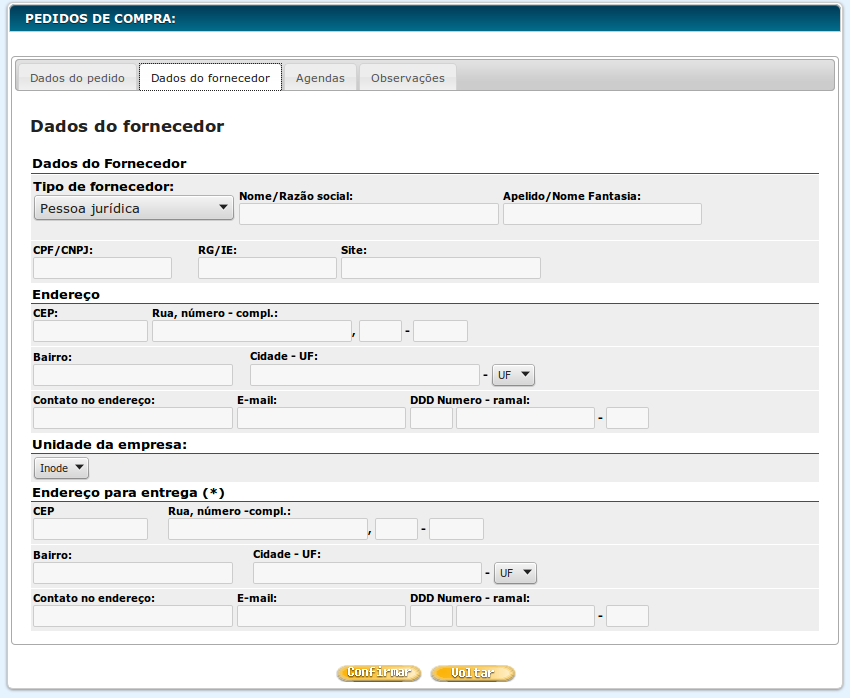Focus the Apelido/Nome Fantasia input
Viewport: 850px width, 698px height.
pyautogui.click(x=602, y=214)
